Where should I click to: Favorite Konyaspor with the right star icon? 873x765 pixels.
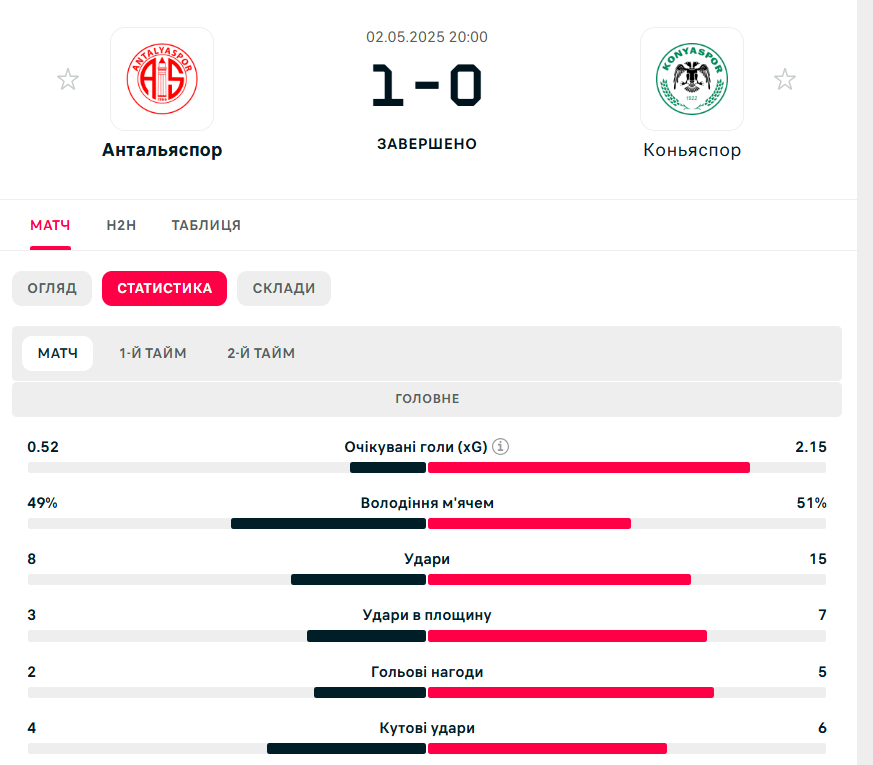click(x=784, y=79)
